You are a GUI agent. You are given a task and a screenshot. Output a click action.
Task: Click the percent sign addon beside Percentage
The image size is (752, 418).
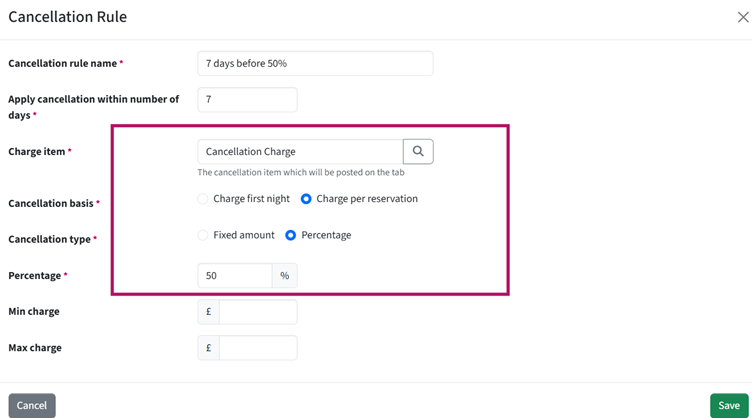(x=285, y=276)
